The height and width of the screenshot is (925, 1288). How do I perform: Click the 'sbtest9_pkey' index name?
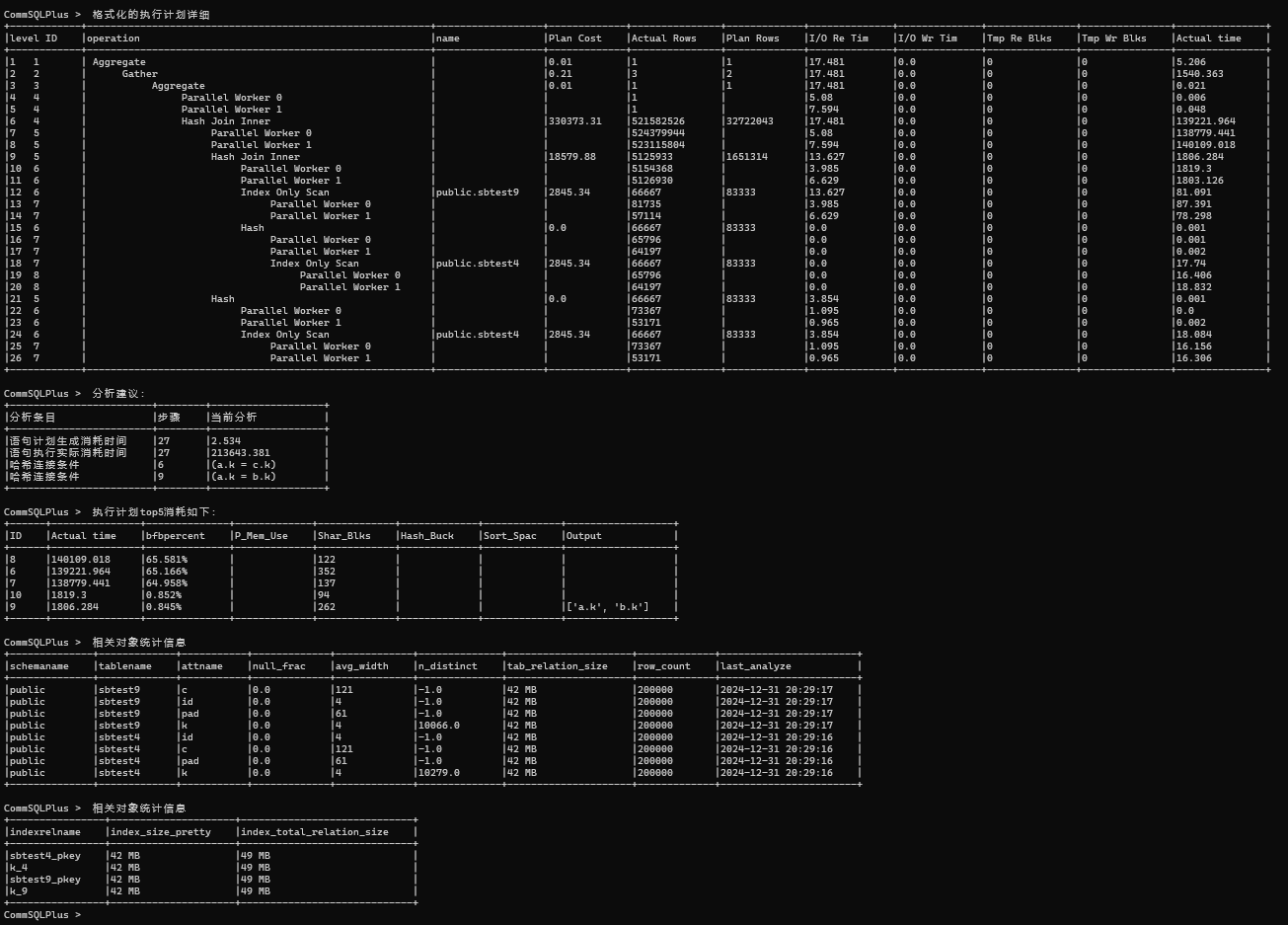45,880
